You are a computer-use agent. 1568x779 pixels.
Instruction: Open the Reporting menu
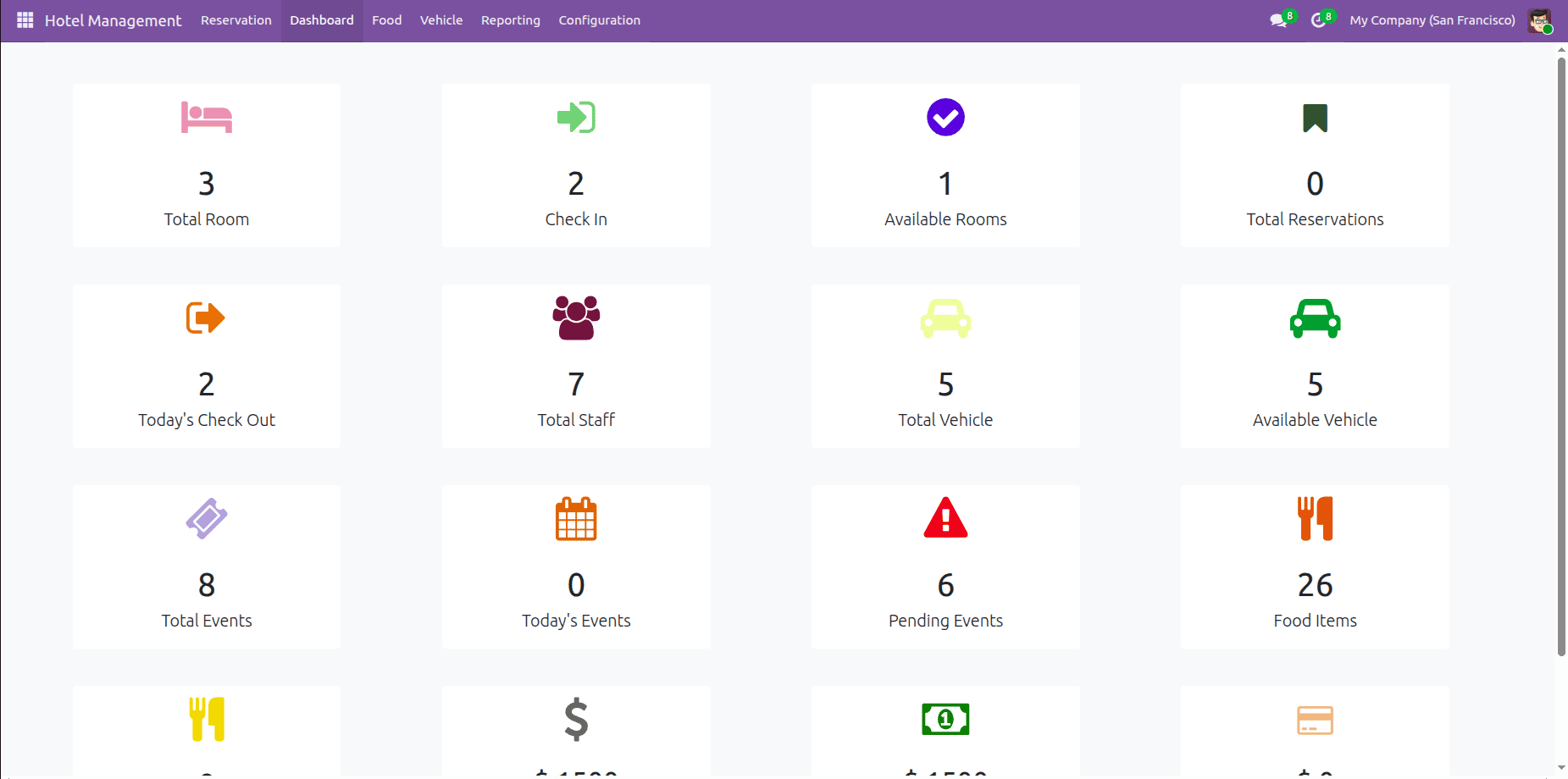point(511,20)
